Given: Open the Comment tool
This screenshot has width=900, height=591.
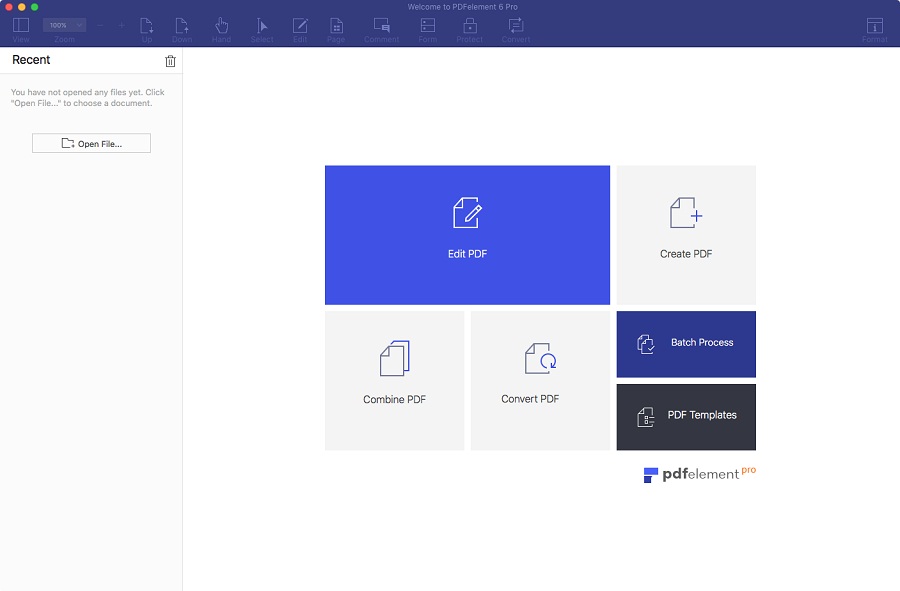Looking at the screenshot, I should coord(381,26).
